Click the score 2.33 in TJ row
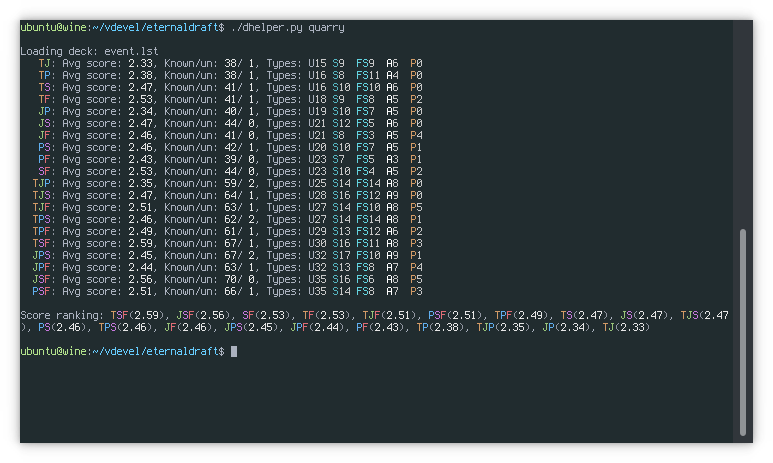 [x=140, y=64]
